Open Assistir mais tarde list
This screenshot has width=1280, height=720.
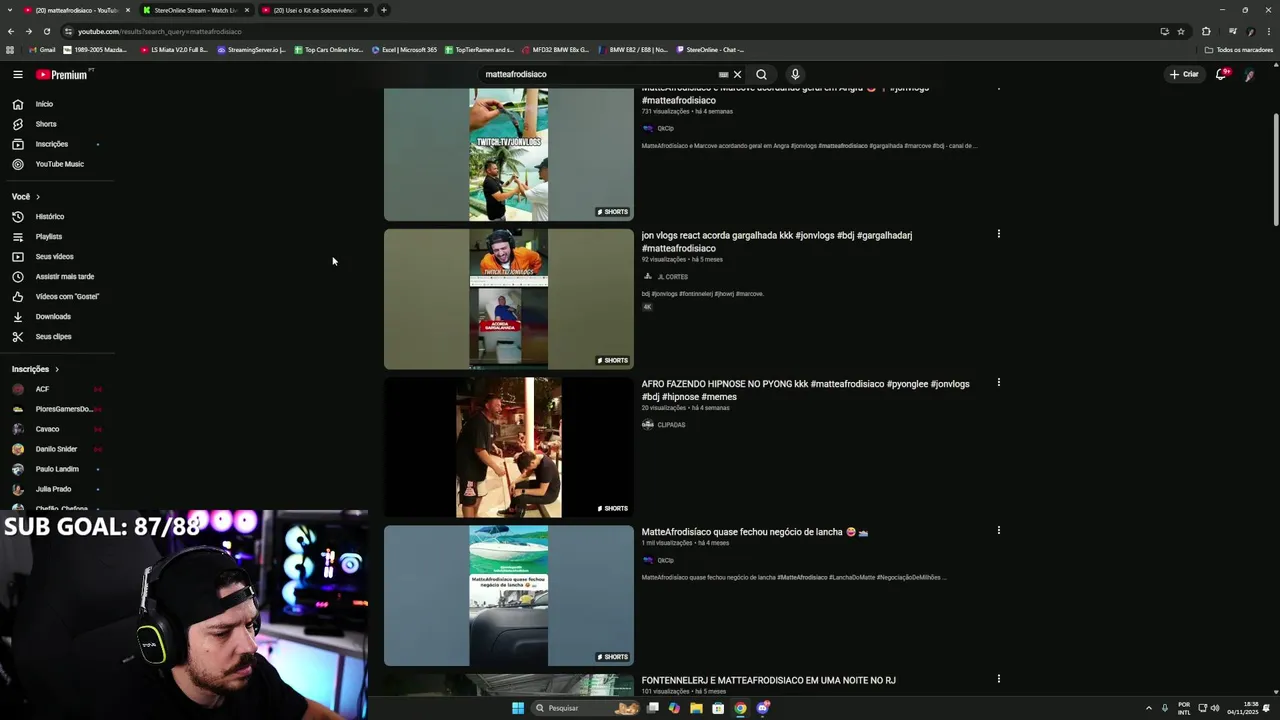coord(64,276)
